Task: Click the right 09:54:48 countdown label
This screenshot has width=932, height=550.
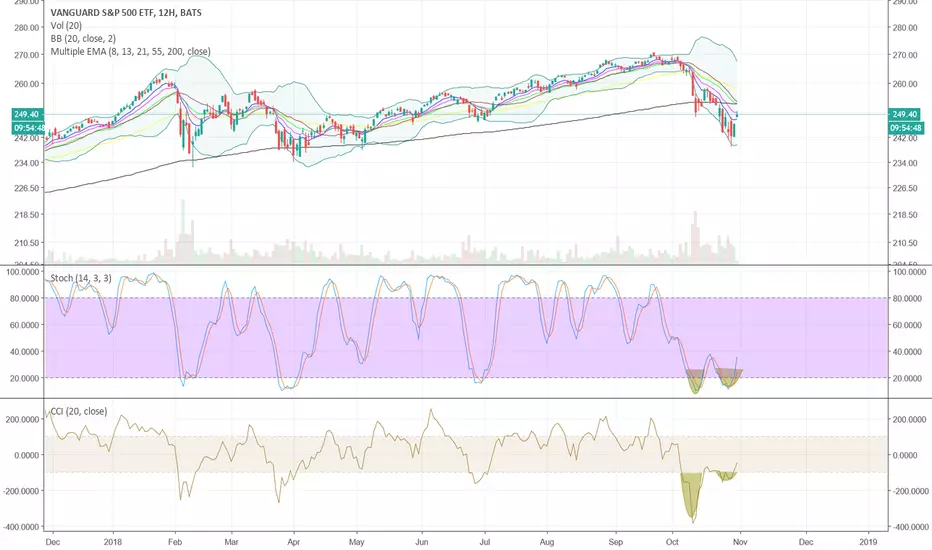Action: (905, 128)
